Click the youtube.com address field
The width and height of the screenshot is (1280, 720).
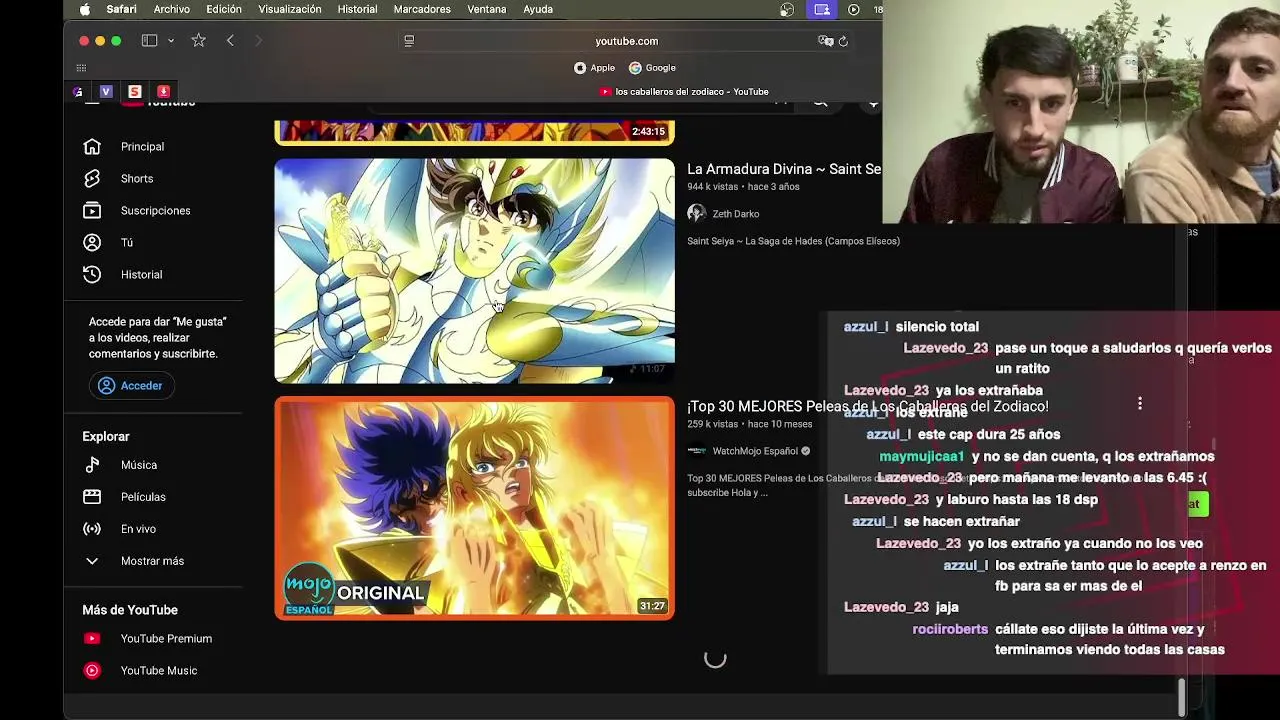626,41
